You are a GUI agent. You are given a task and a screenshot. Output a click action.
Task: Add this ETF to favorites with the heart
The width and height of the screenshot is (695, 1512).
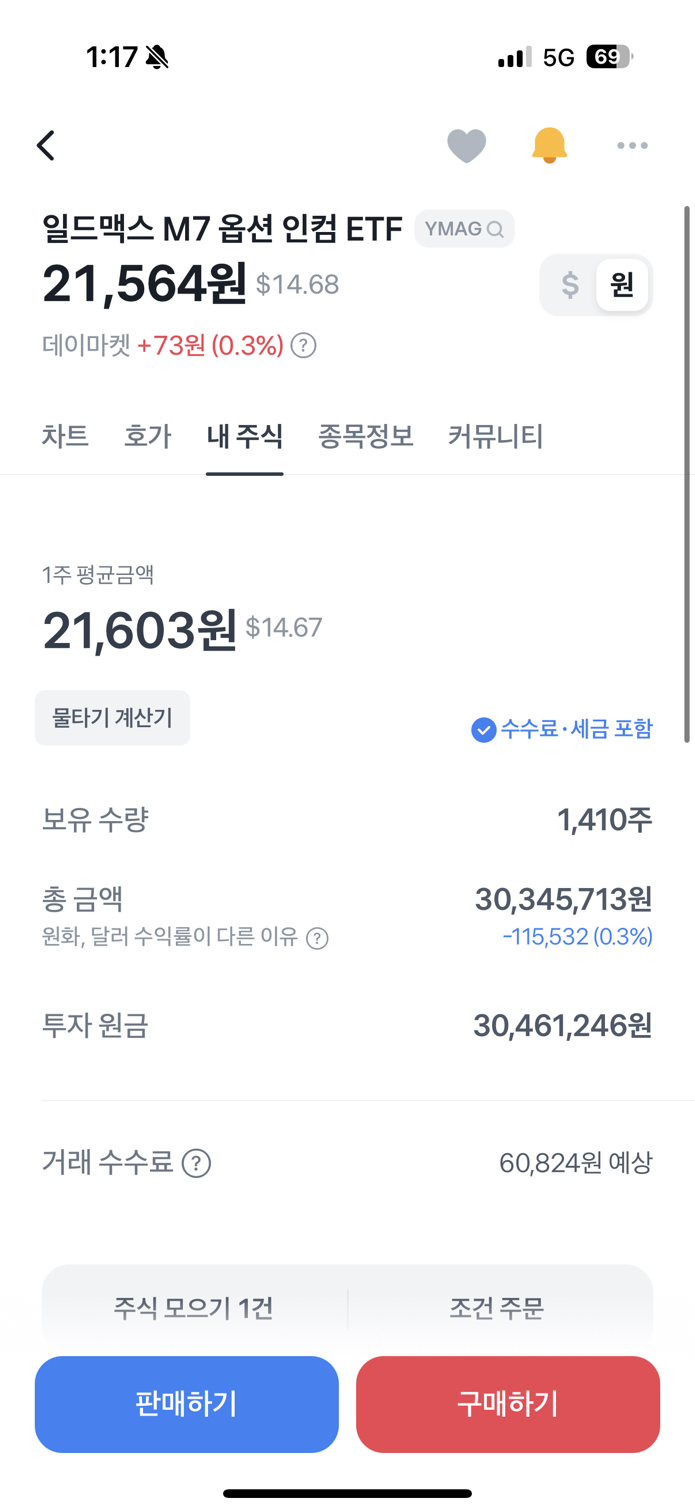pyautogui.click(x=466, y=145)
